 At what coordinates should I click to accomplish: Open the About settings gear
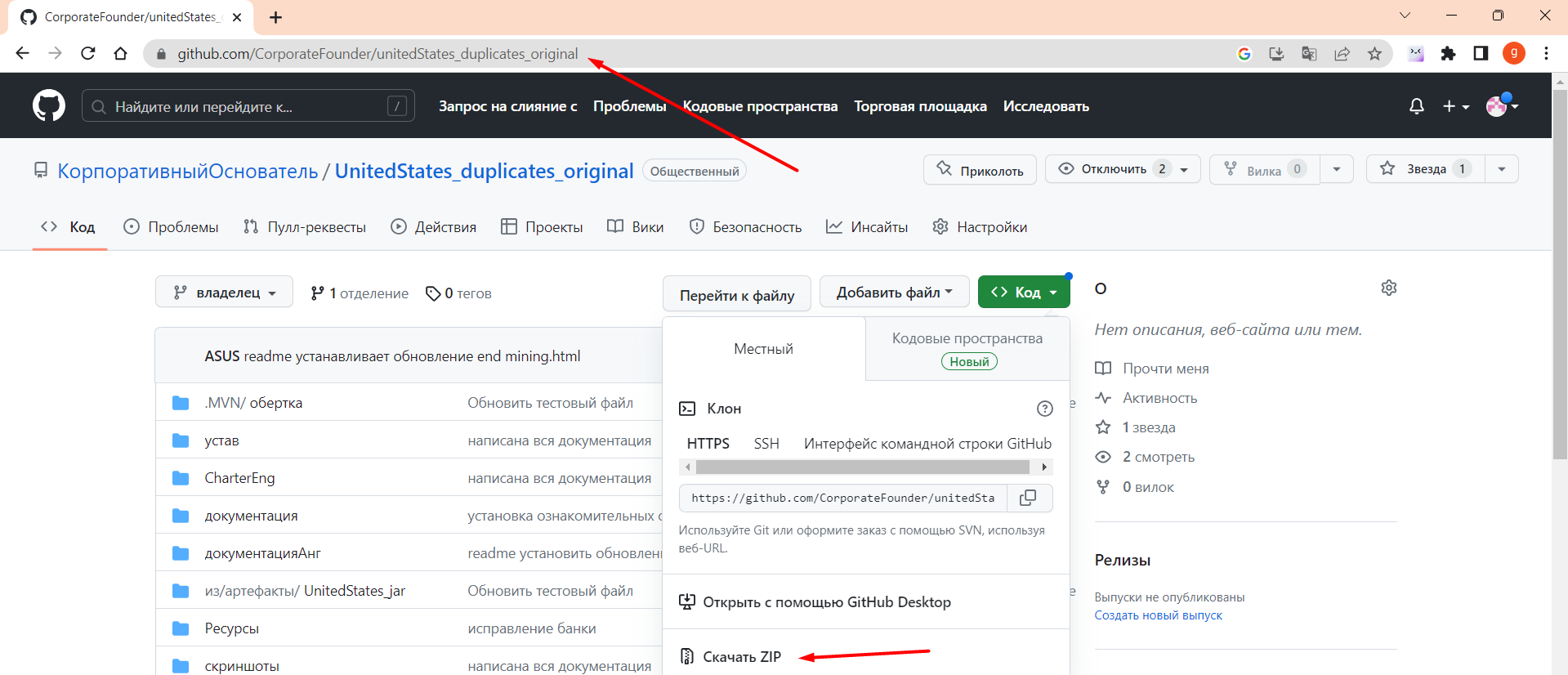[1388, 288]
